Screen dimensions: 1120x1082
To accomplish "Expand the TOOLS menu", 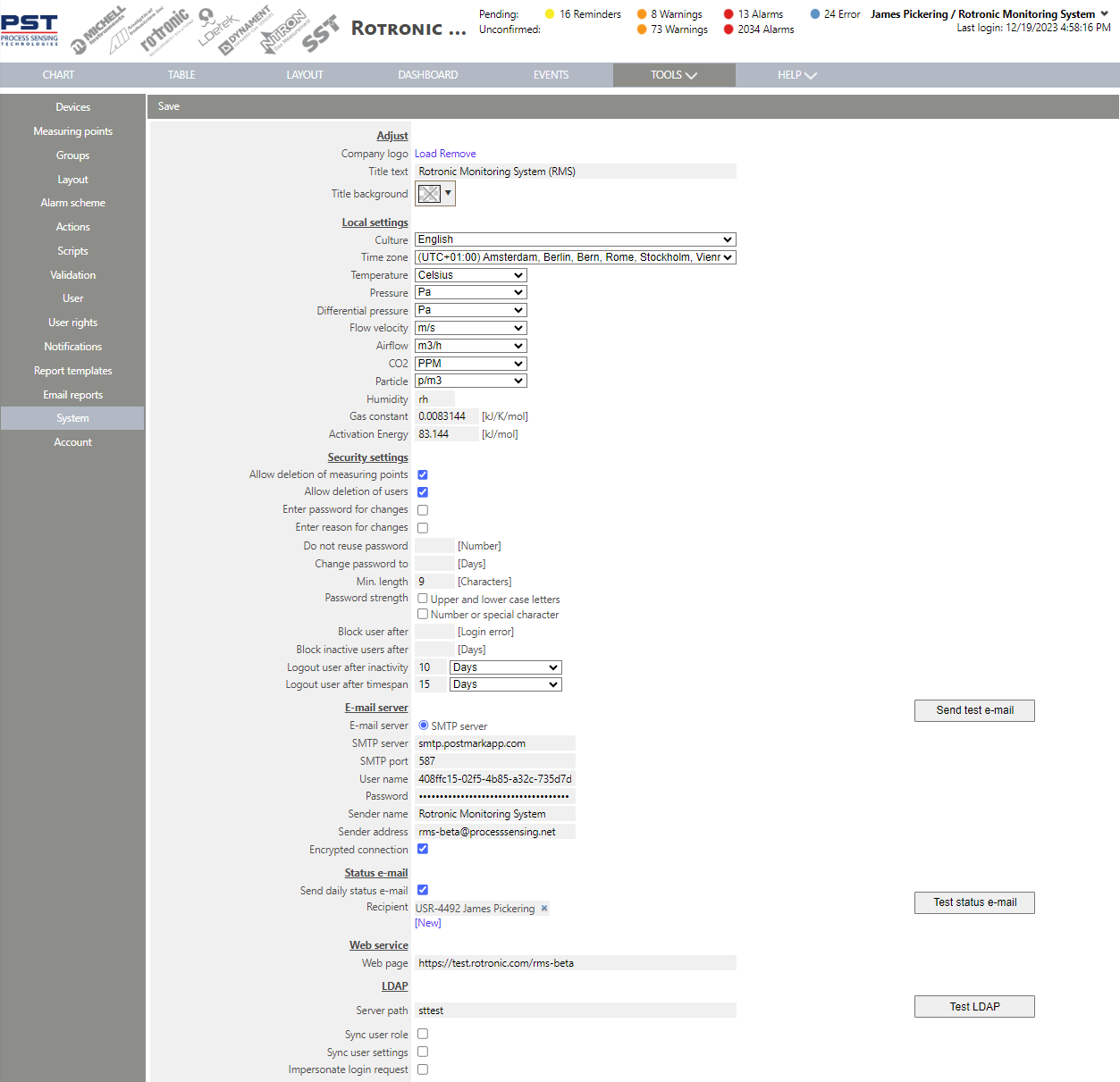I will [674, 75].
